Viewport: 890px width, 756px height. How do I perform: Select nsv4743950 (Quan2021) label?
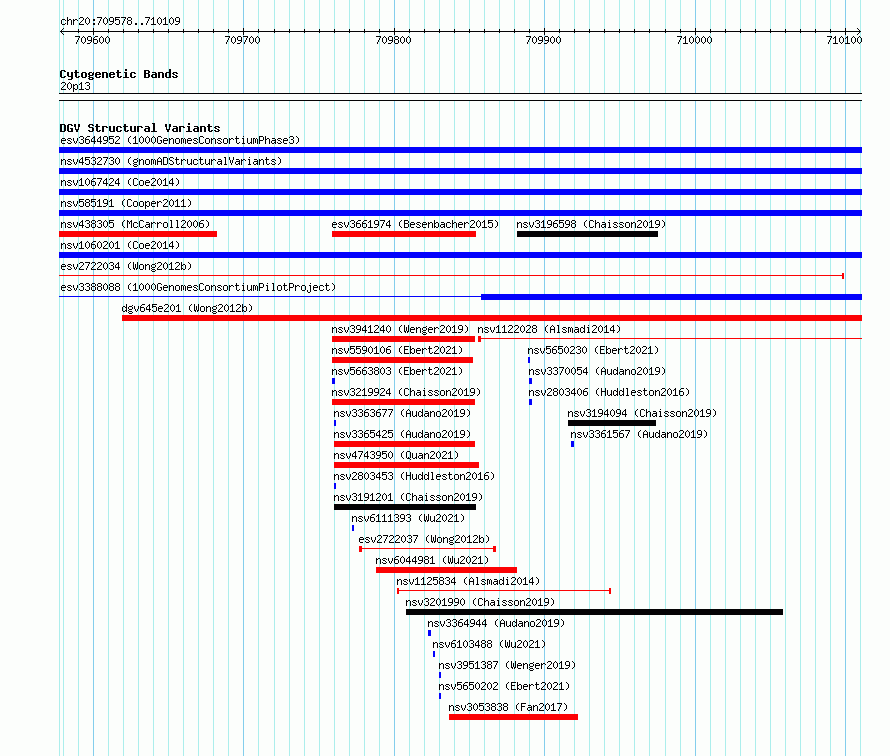[x=396, y=455]
